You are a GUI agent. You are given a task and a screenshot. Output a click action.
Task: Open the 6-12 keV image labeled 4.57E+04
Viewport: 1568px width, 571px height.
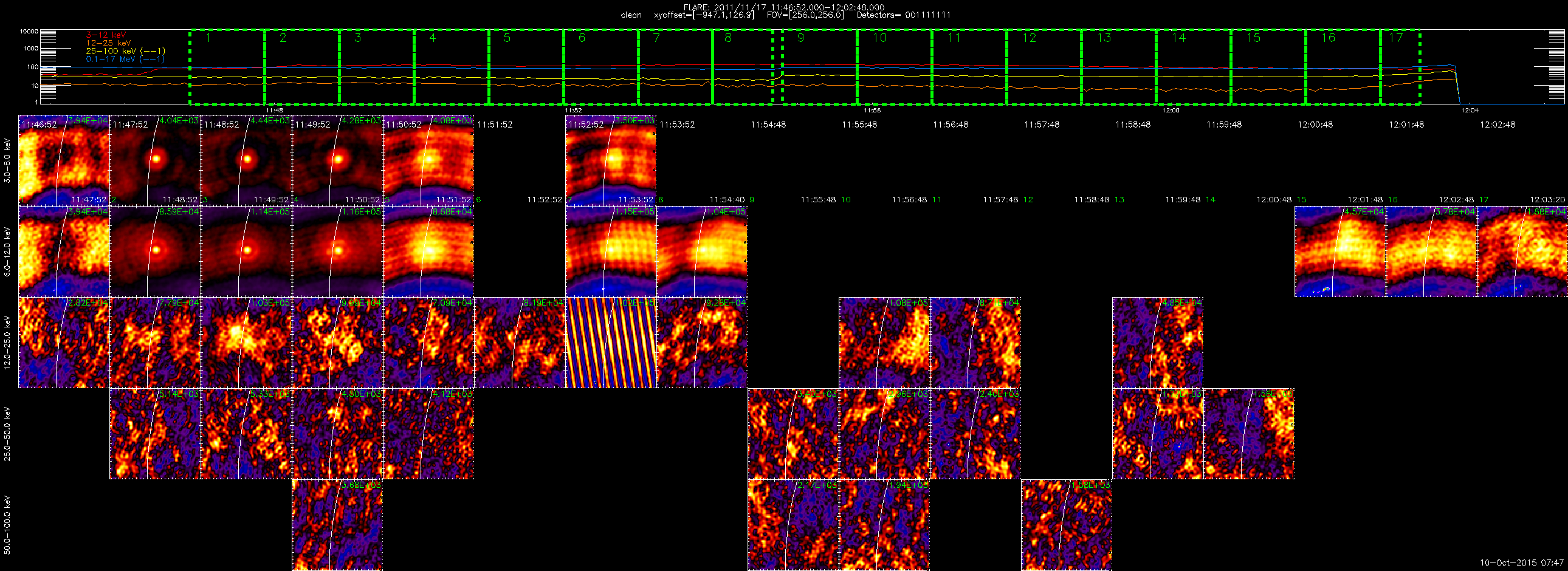coord(1340,251)
